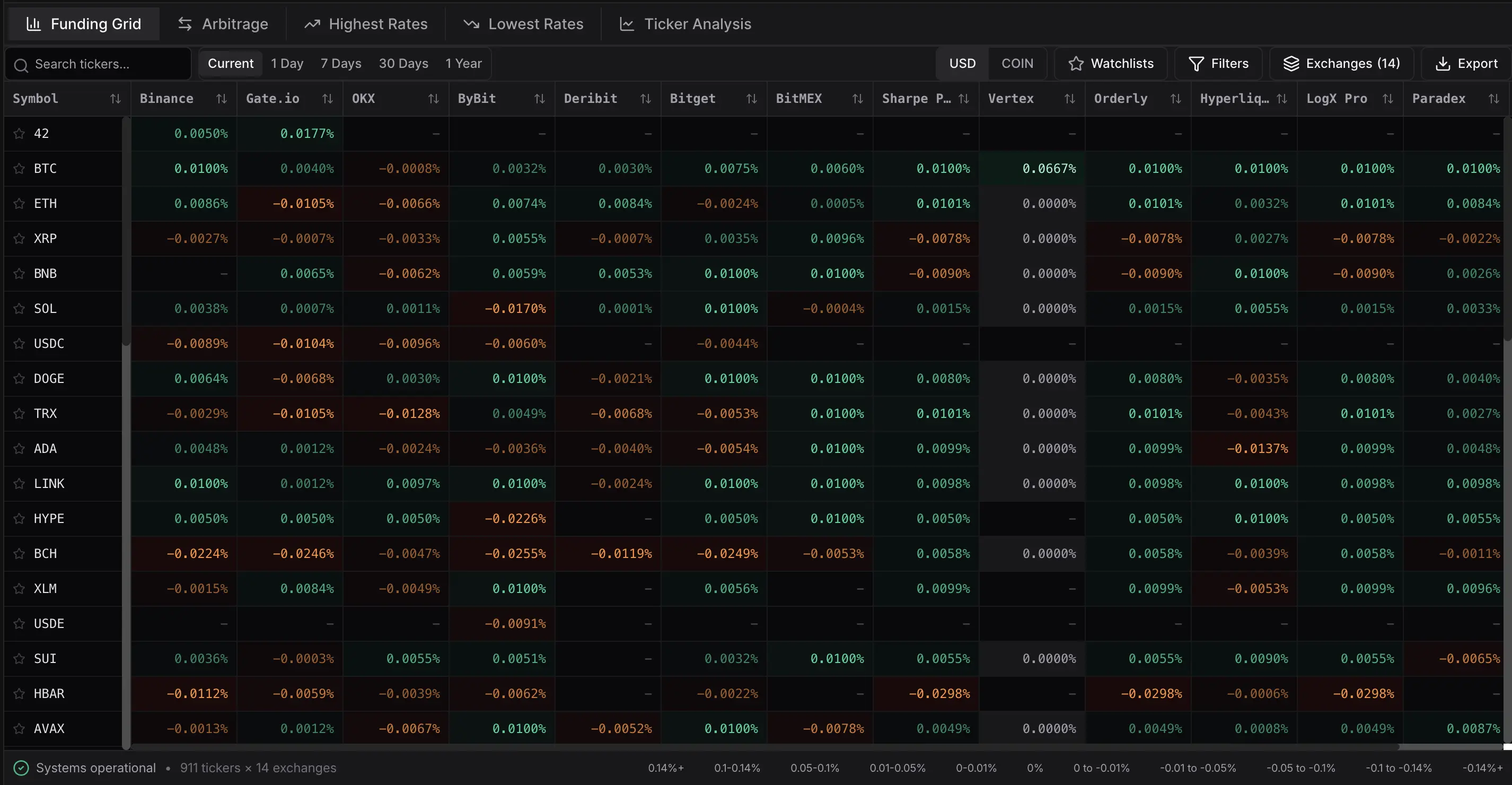Screen dimensions: 1512x785
Task: Select the Funding Grid bar chart icon
Action: coord(33,23)
